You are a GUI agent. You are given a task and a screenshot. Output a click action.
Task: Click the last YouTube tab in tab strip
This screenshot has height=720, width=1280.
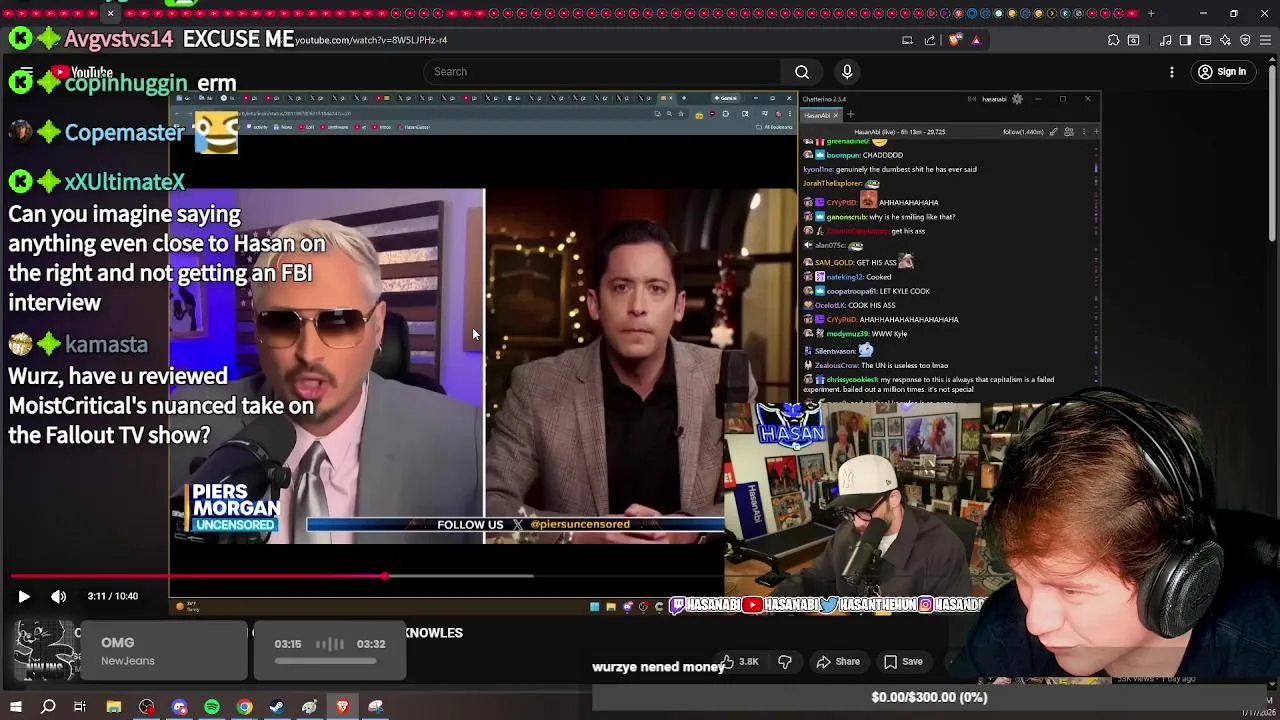coord(1133,13)
